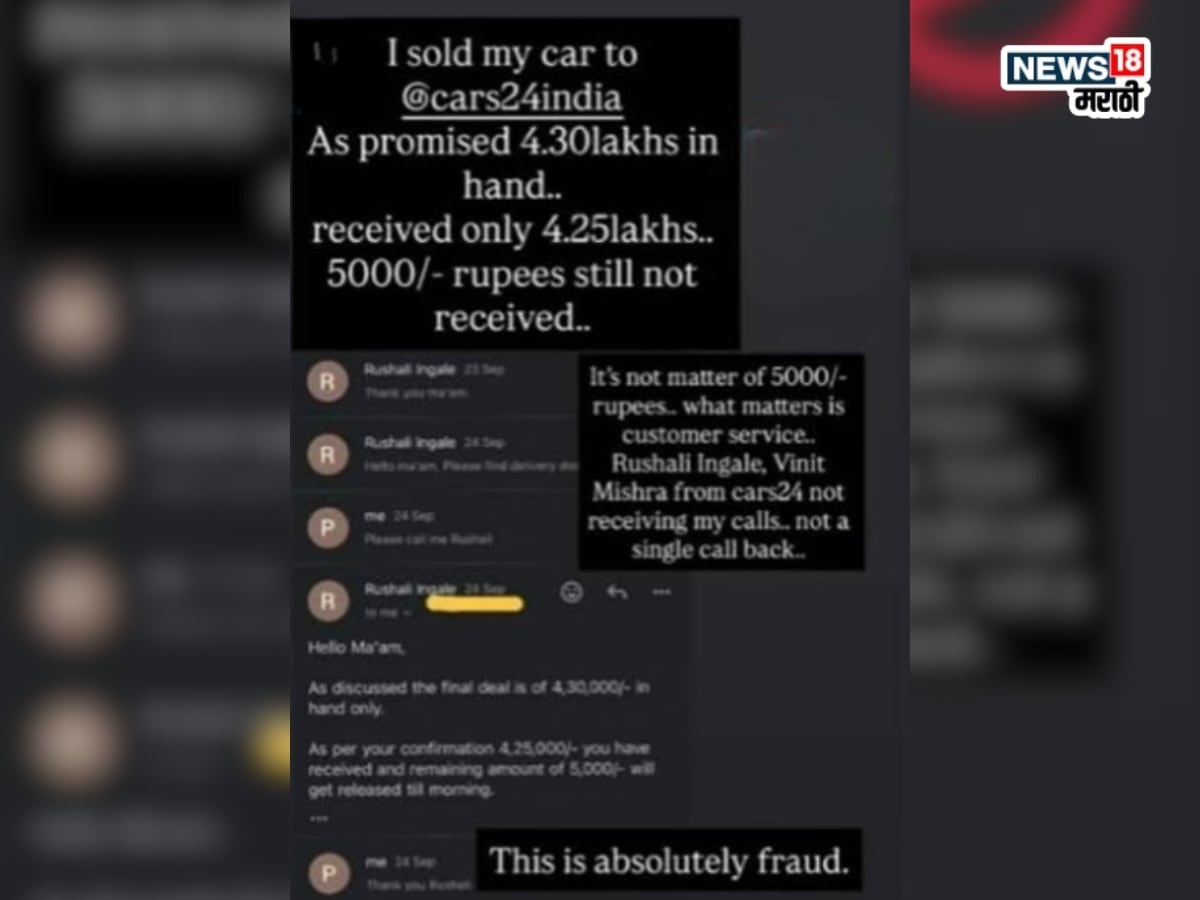Open the three-dot more options menu
Viewport: 1200px width, 900px height.
point(661,592)
